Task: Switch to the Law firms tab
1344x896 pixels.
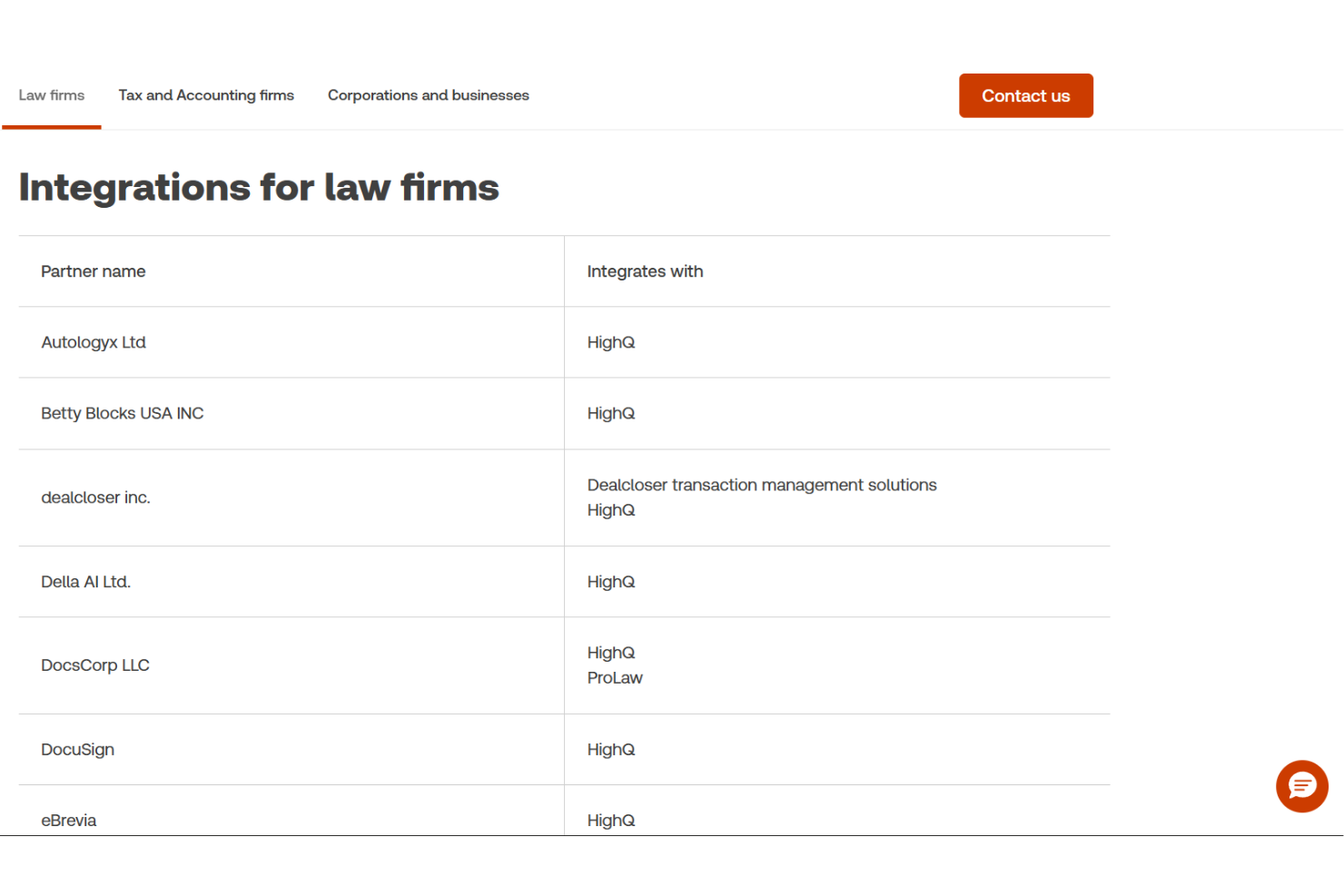Action: [x=52, y=95]
